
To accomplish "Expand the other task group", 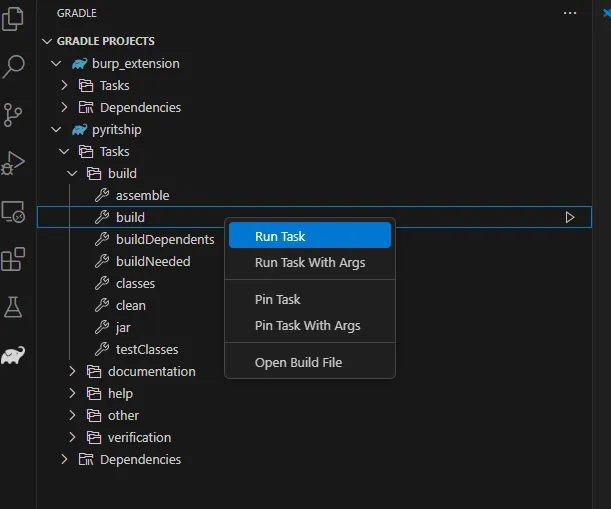I will (72, 415).
